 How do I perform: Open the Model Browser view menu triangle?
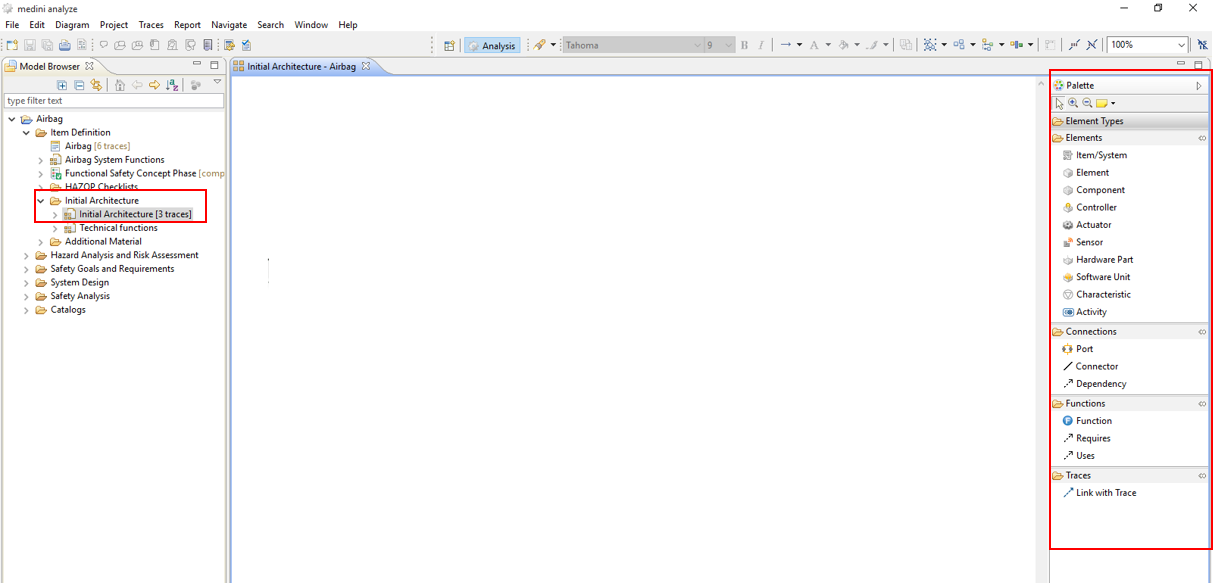tap(217, 83)
